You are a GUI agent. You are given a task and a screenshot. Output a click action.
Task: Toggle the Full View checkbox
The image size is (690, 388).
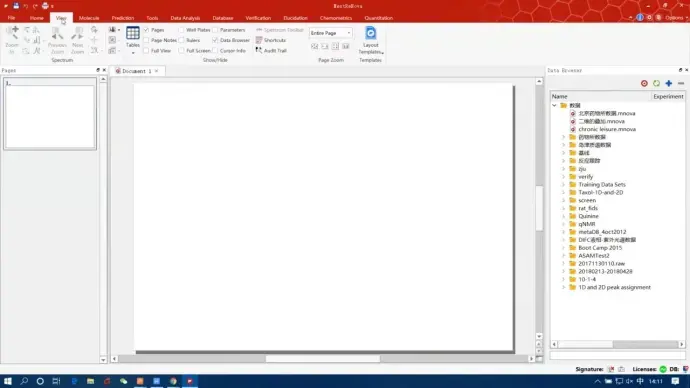click(x=147, y=51)
